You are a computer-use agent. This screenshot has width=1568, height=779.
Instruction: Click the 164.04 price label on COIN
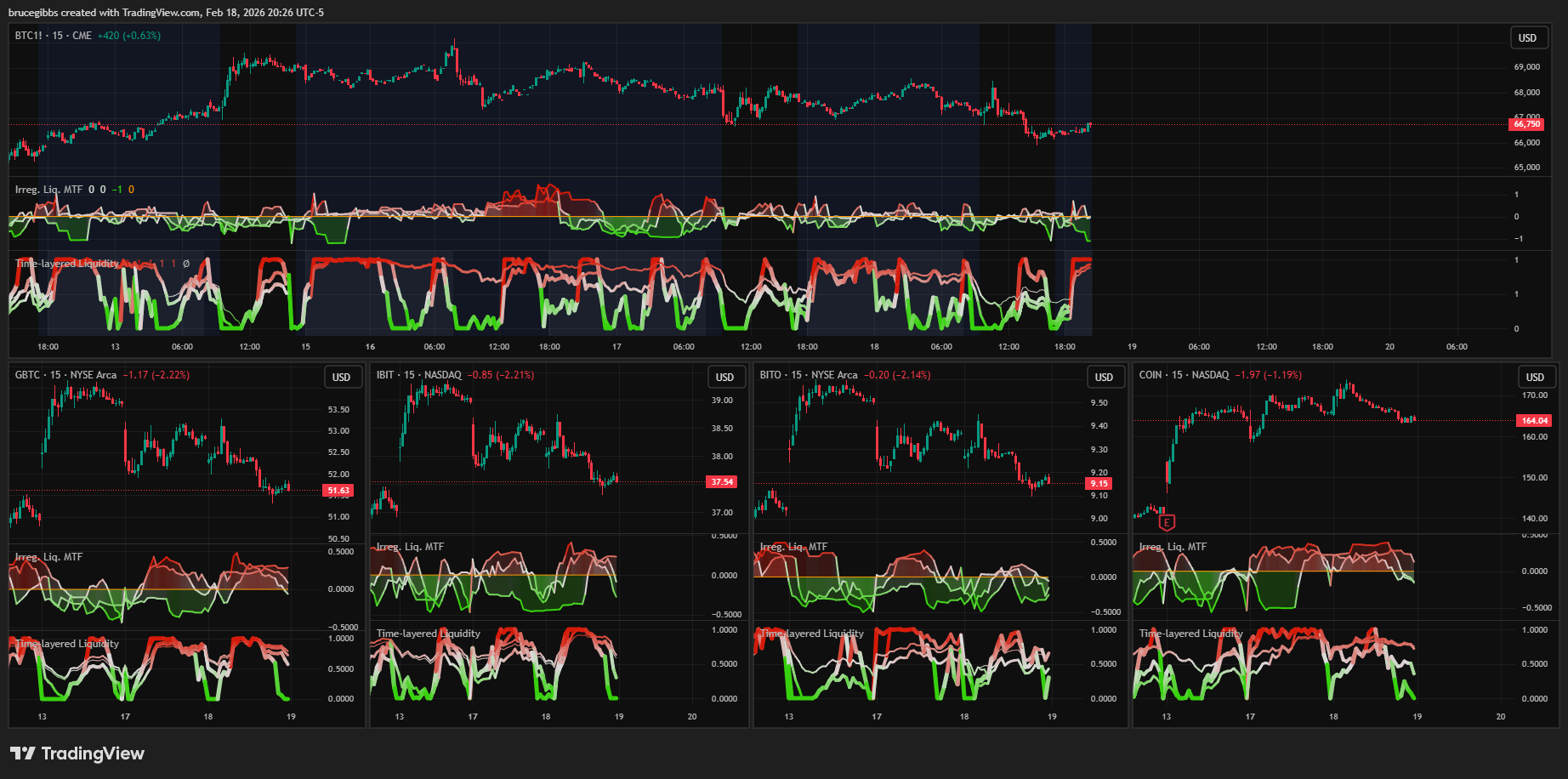coord(1534,421)
